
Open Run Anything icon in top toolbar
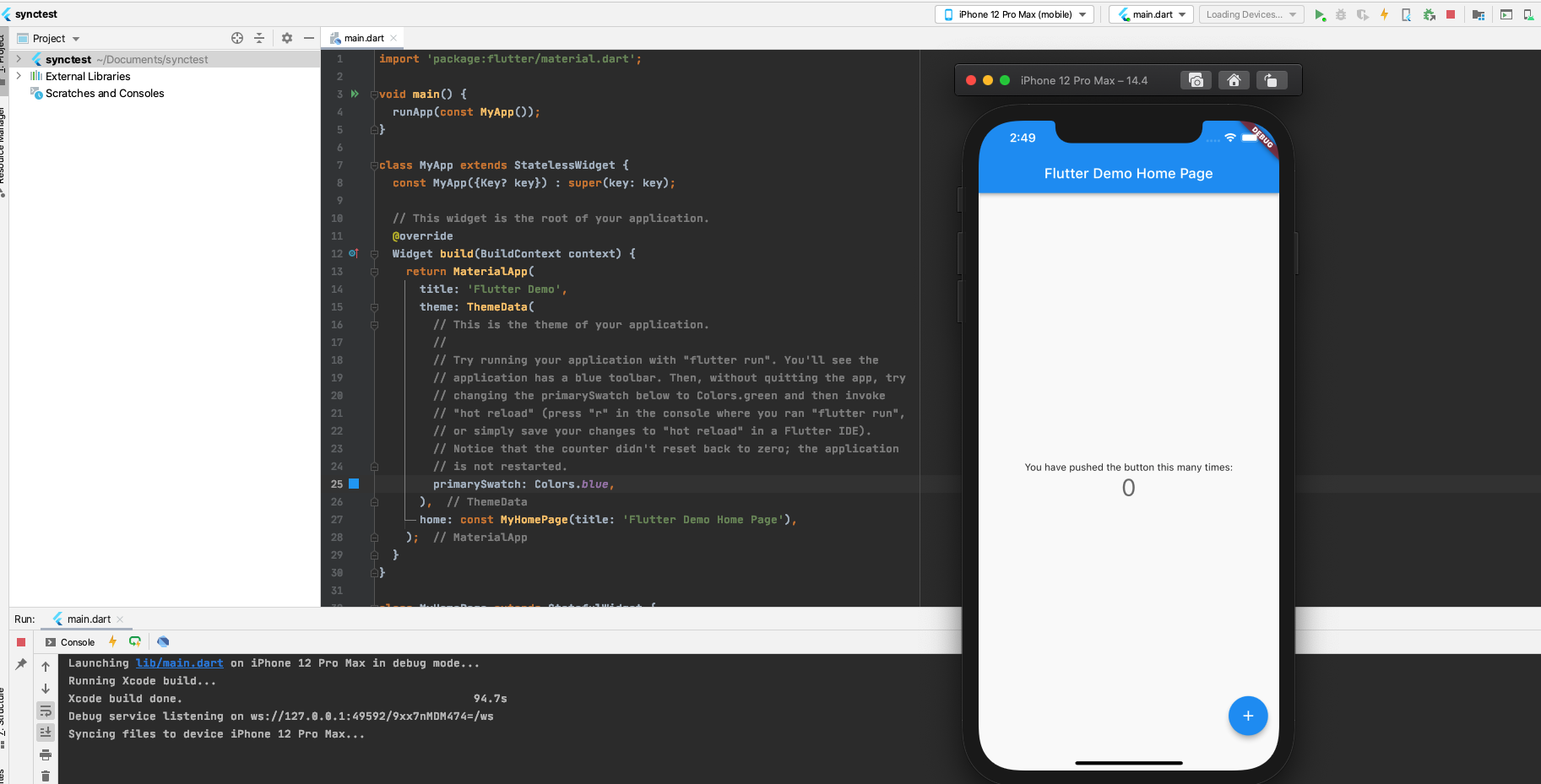click(1506, 14)
